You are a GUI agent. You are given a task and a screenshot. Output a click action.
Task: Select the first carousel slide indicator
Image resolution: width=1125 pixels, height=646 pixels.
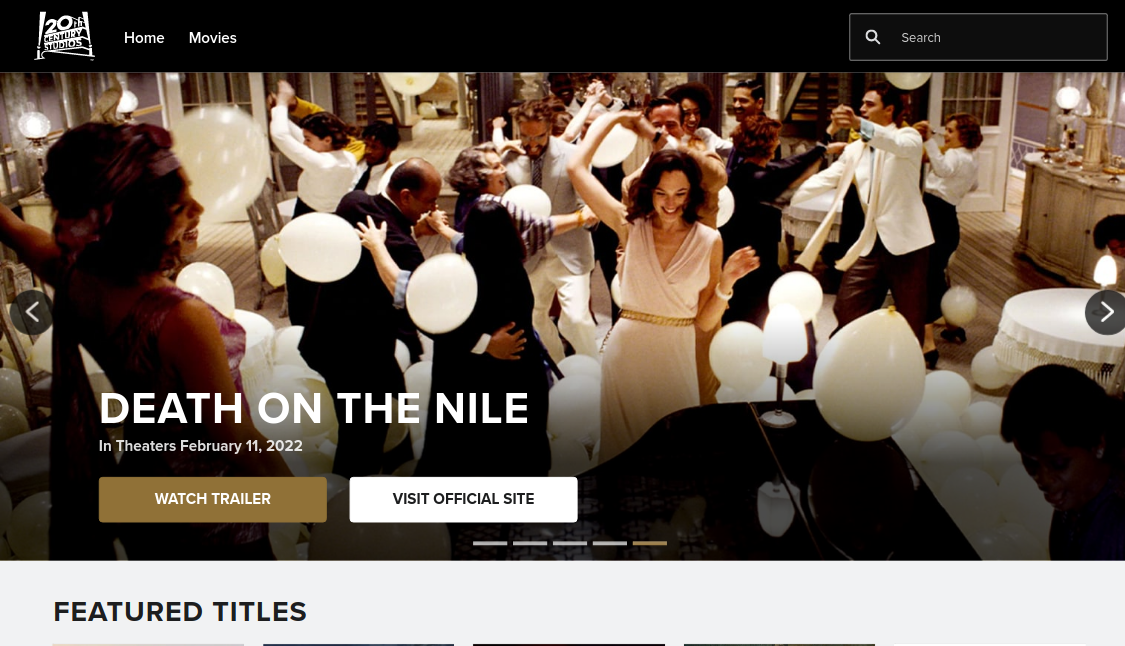point(490,543)
